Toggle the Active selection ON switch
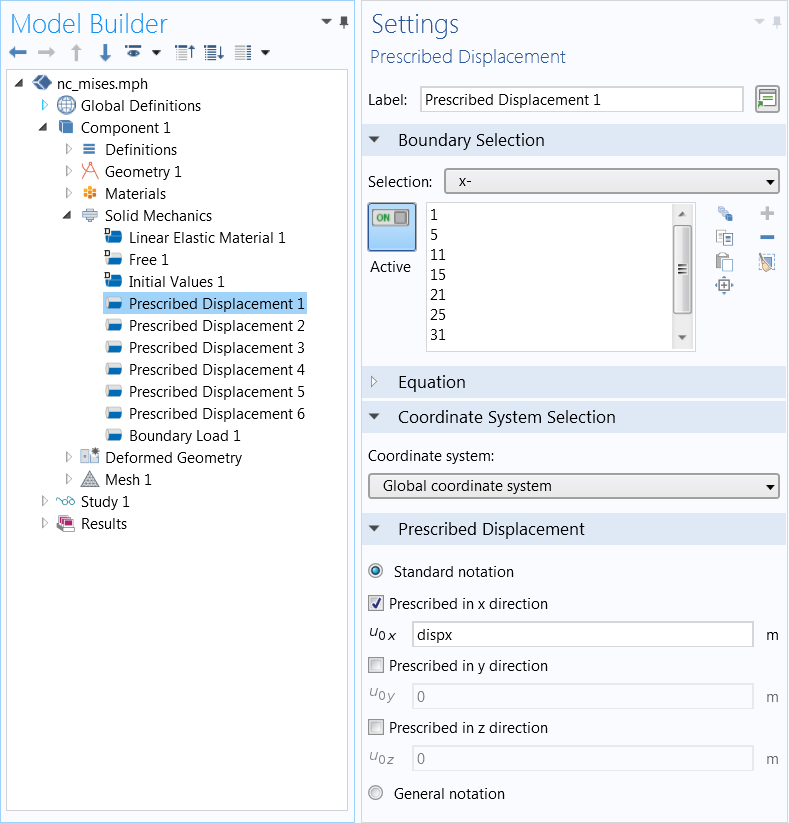This screenshot has width=789, height=823. pyautogui.click(x=392, y=227)
